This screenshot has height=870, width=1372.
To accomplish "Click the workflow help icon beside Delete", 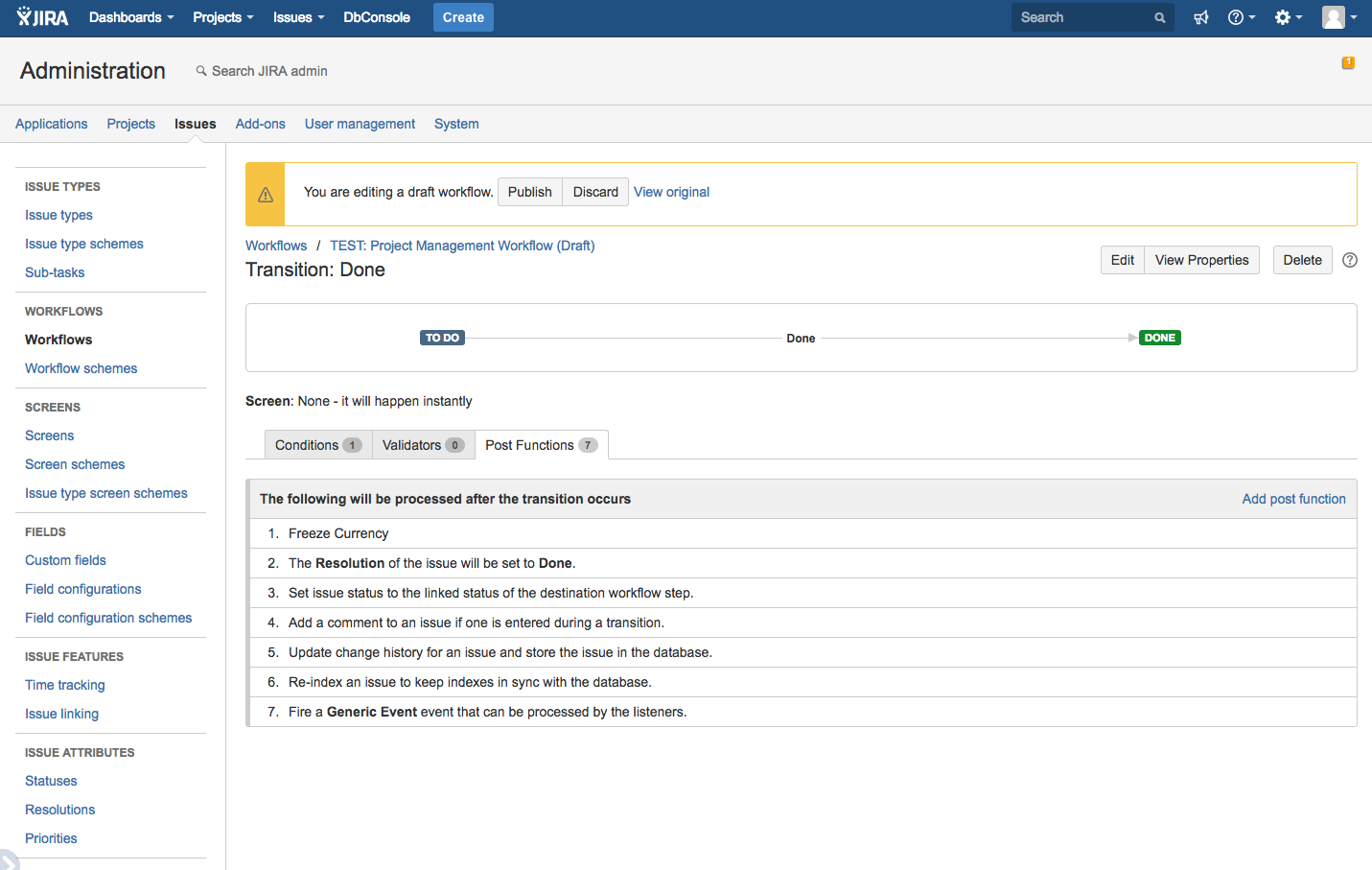I will pyautogui.click(x=1350, y=260).
